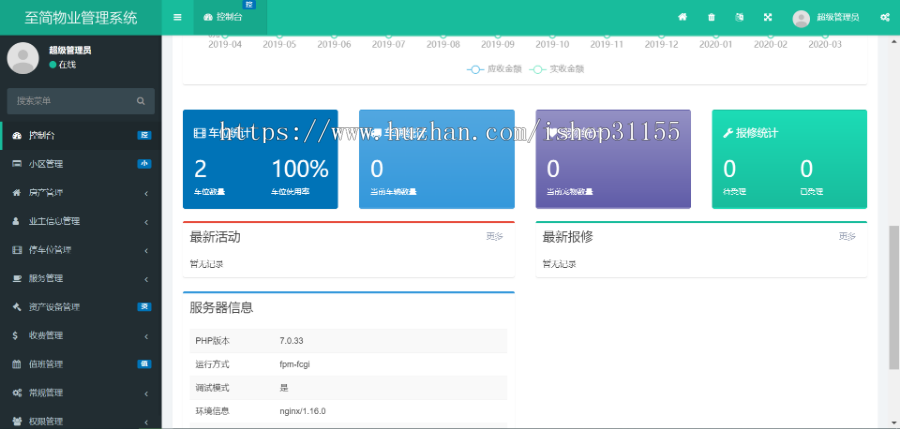The width and height of the screenshot is (900, 429).
Task: Click the 已受理 label on the repair card
Action: (812, 192)
